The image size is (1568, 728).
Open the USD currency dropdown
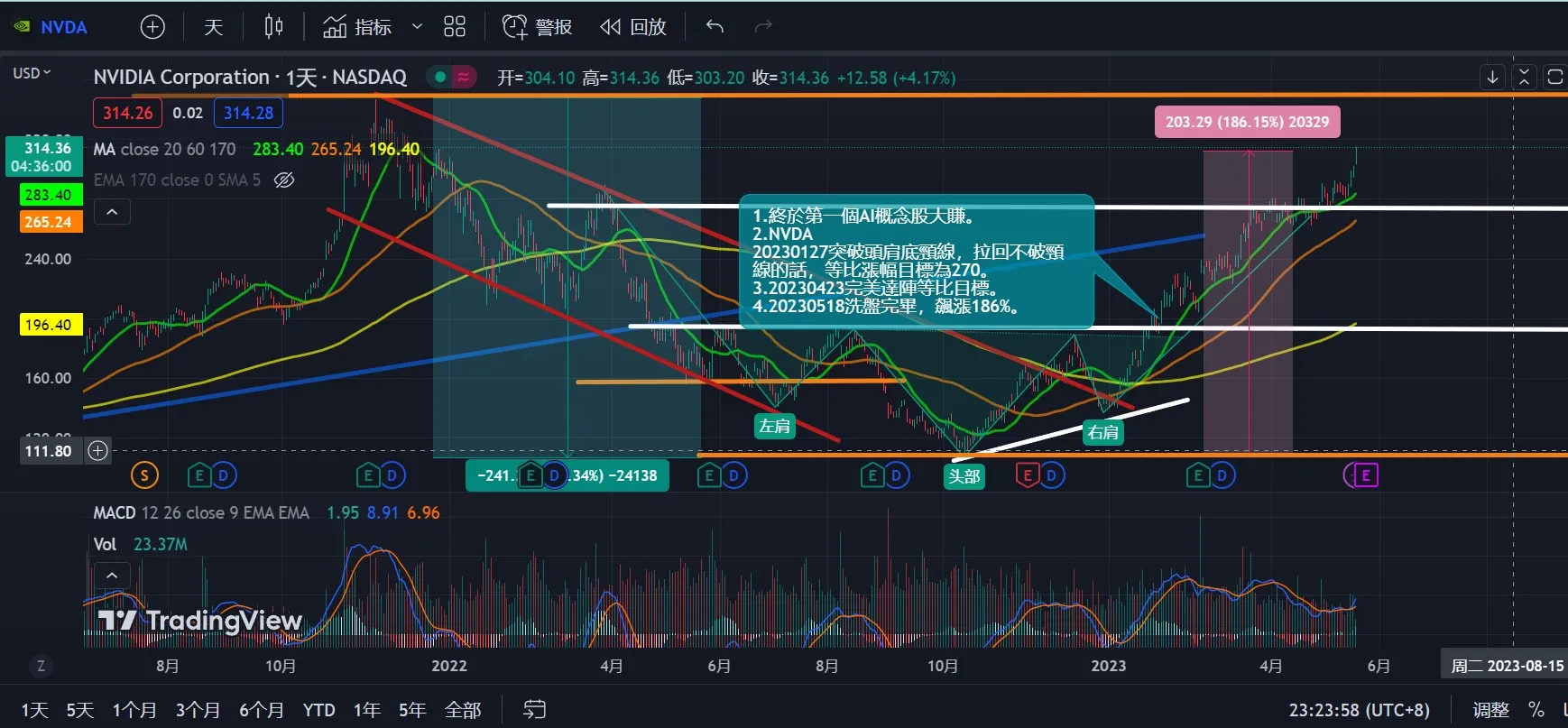tap(32, 73)
